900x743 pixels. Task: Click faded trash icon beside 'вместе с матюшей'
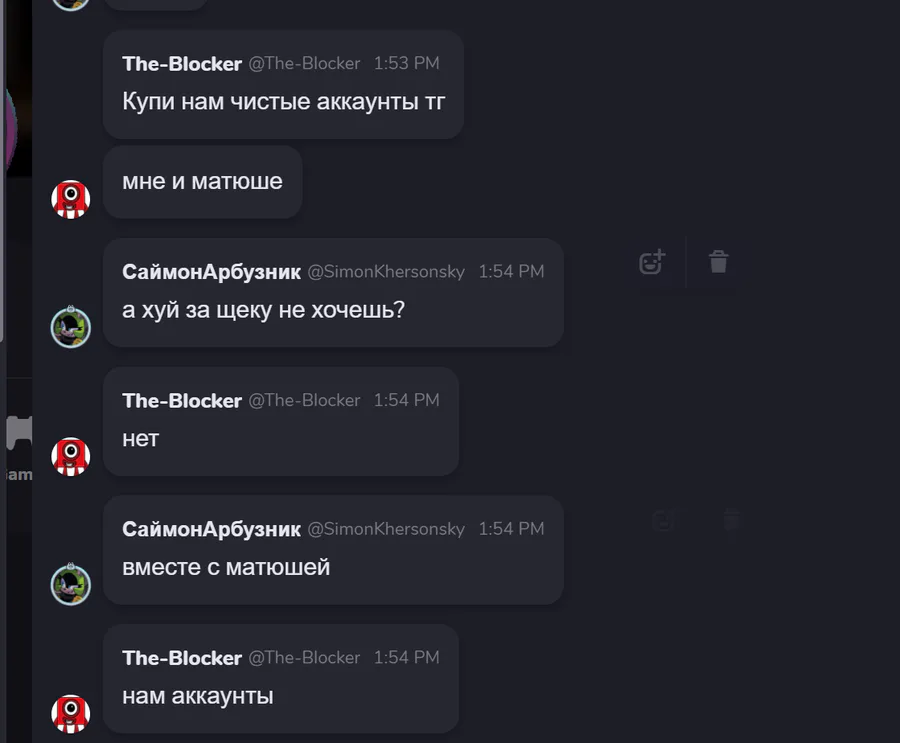[x=731, y=520]
